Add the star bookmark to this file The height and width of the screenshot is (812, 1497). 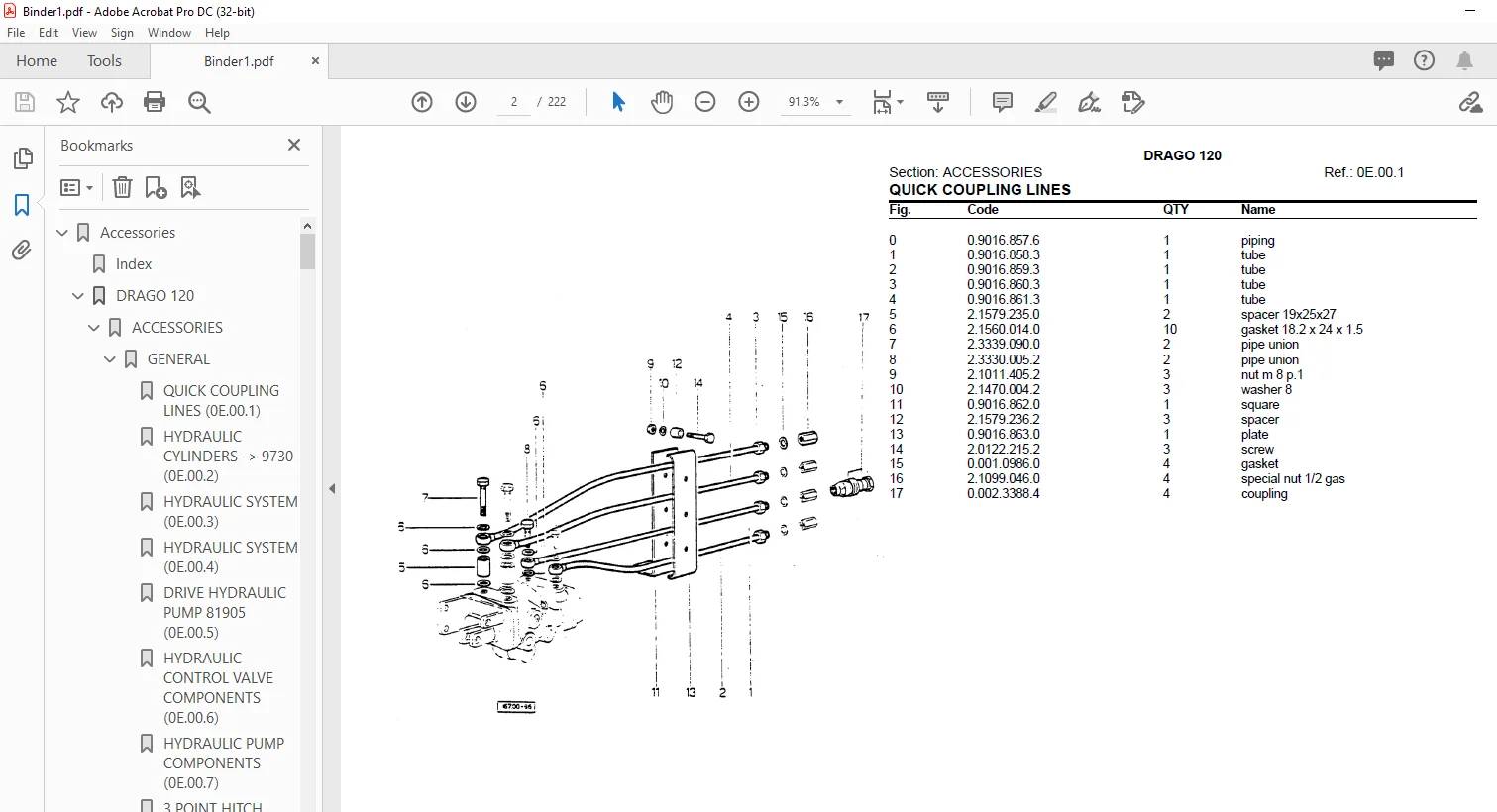(68, 102)
